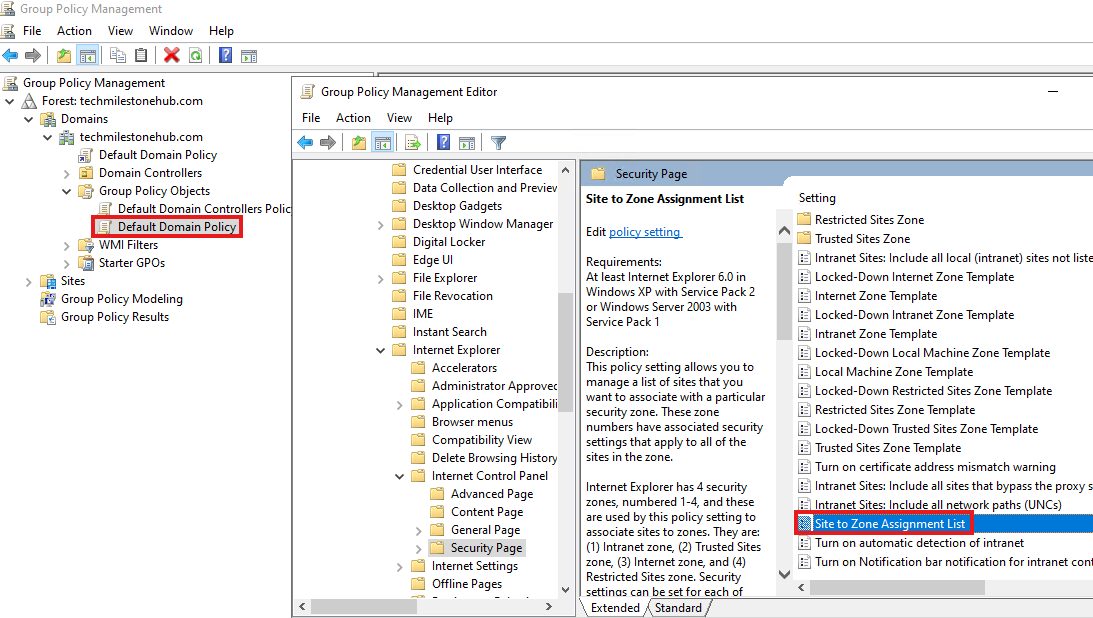Expand the WMI Filters node
Viewport: 1093px width, 618px height.
click(x=67, y=245)
